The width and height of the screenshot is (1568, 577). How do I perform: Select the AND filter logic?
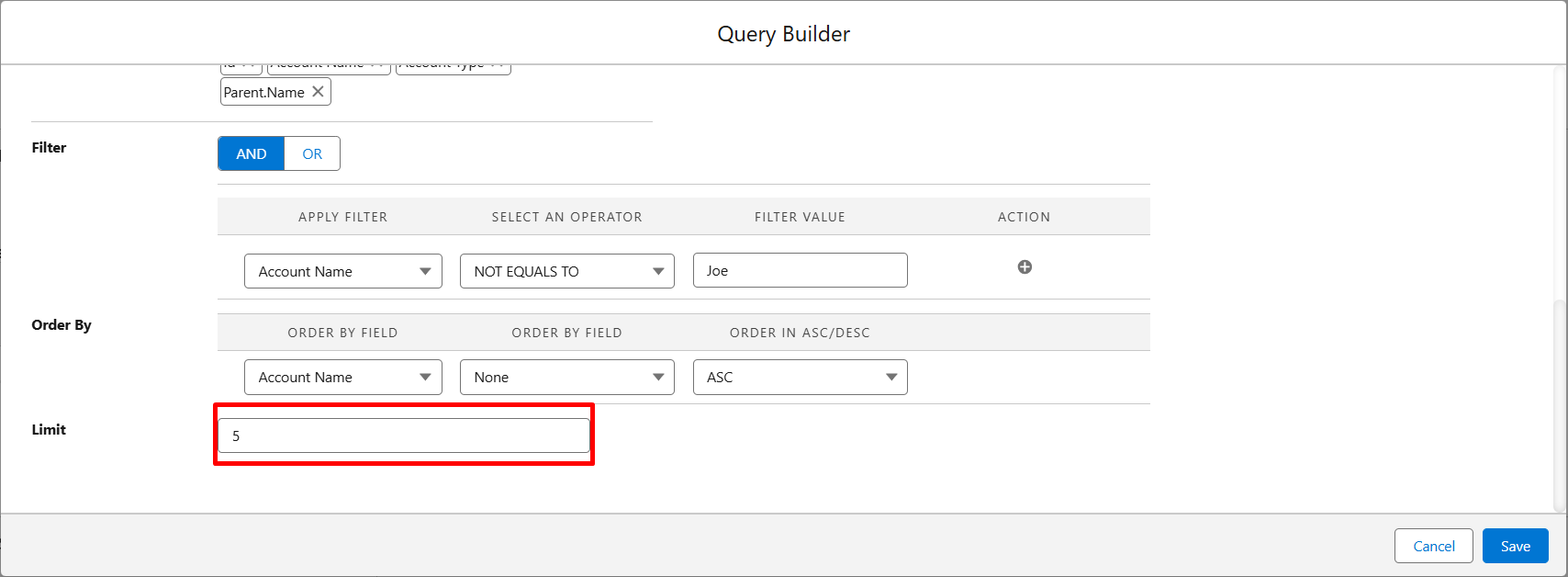point(252,154)
